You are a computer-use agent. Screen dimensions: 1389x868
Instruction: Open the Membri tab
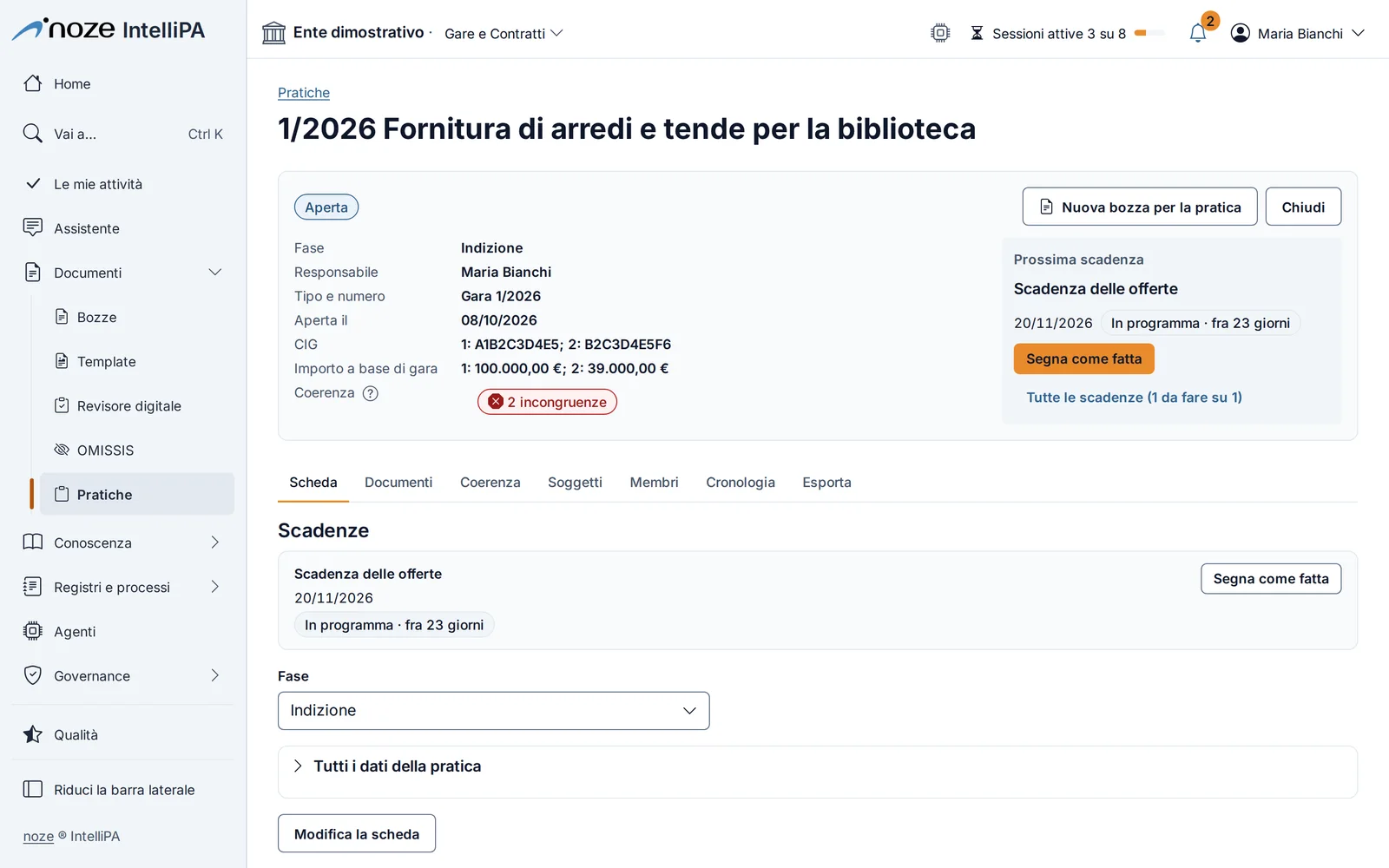[x=654, y=483]
